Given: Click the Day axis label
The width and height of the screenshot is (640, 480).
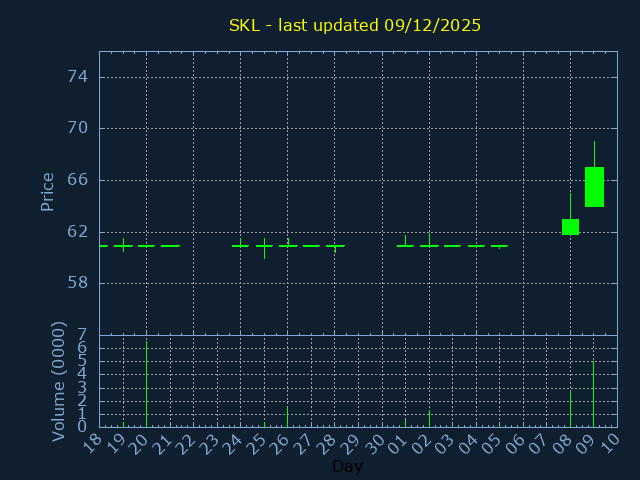Looking at the screenshot, I should tap(347, 467).
